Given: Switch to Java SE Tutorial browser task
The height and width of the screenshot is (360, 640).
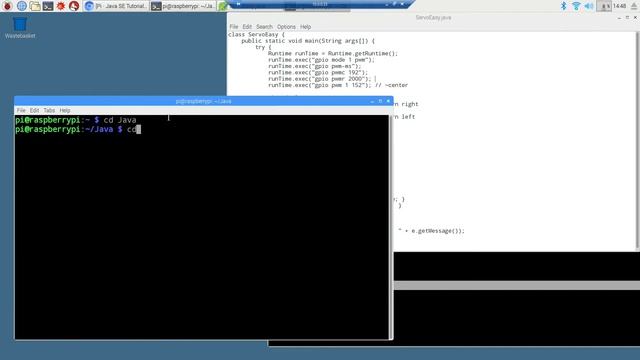Looking at the screenshot, I should point(116,6).
